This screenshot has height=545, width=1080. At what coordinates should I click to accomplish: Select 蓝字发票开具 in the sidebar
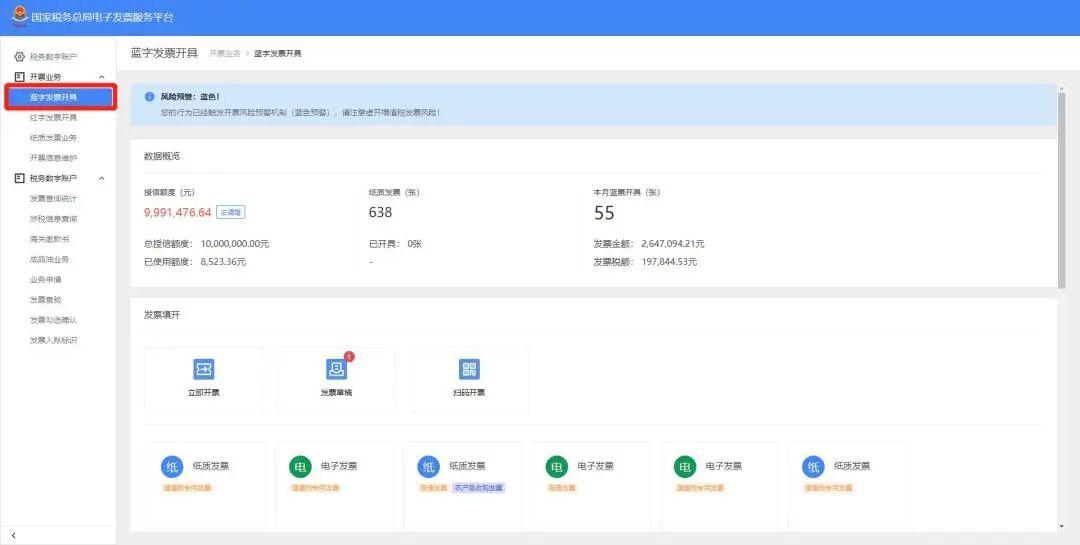click(x=61, y=97)
